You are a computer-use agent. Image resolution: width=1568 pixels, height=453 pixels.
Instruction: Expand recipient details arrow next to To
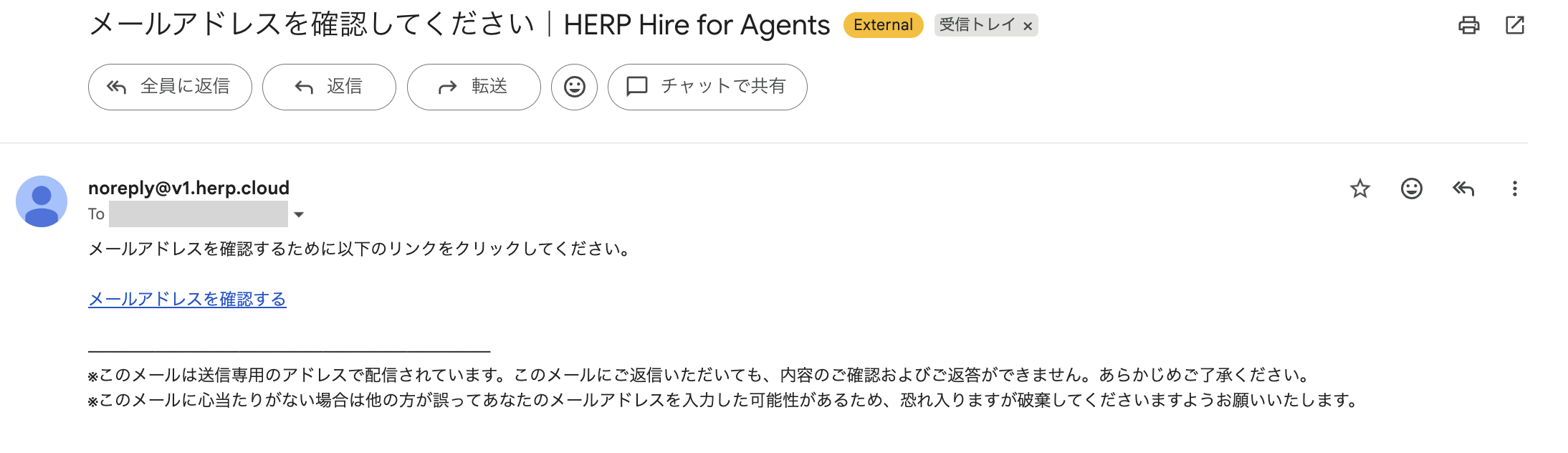click(x=299, y=214)
